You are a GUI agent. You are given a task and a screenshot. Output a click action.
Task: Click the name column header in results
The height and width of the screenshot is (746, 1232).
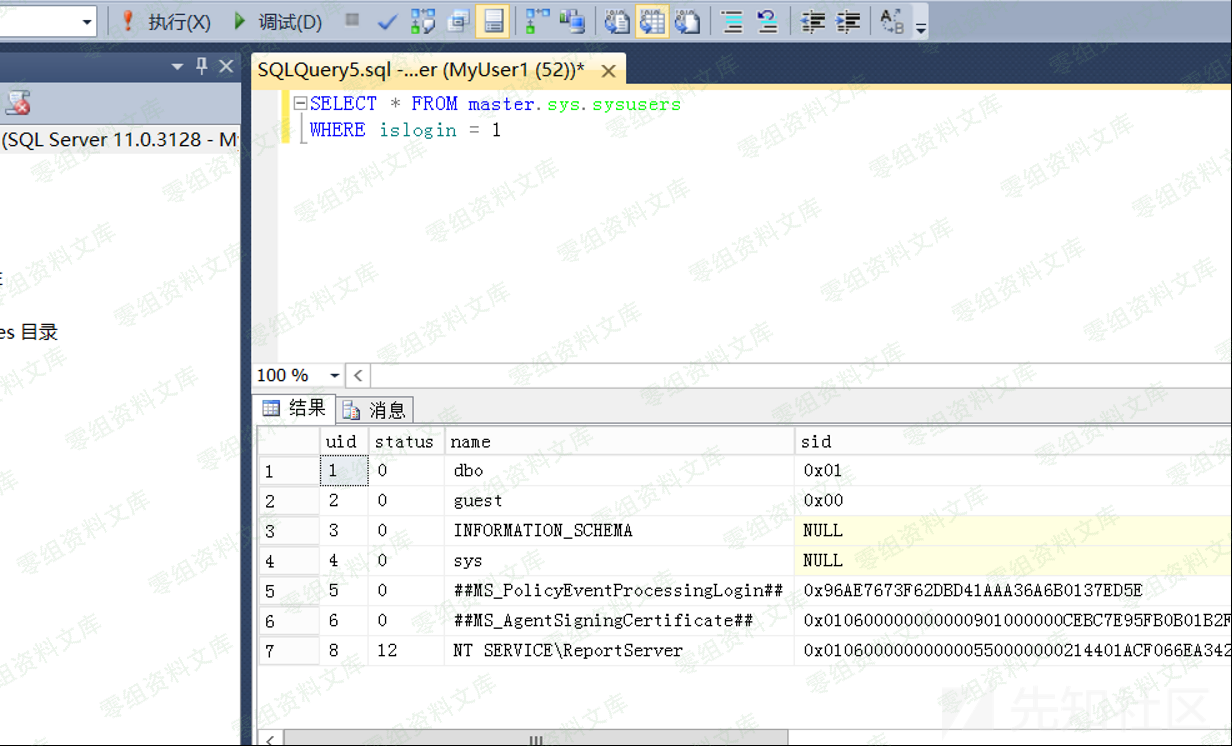point(470,442)
